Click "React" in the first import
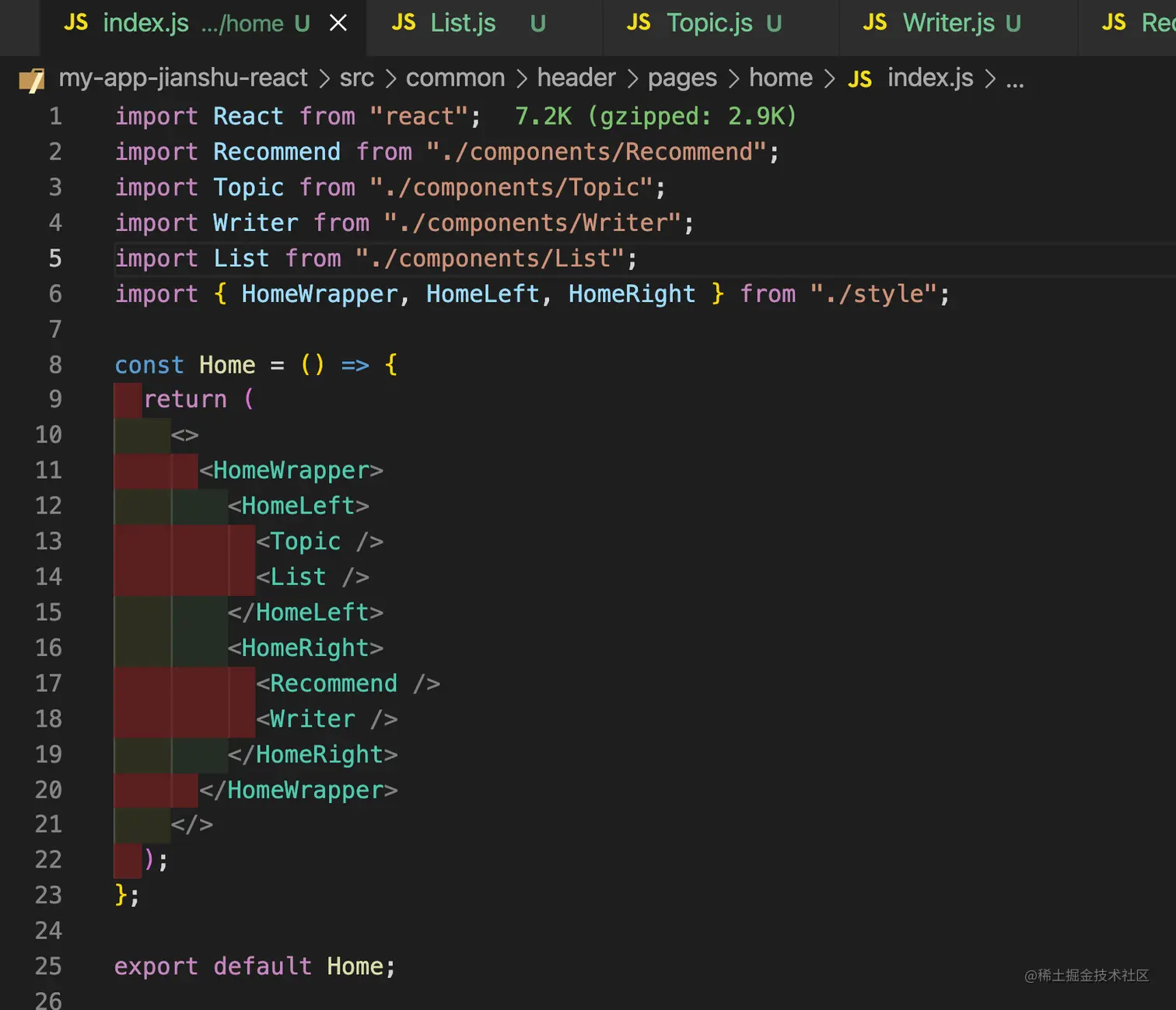1176x1010 pixels. click(249, 116)
